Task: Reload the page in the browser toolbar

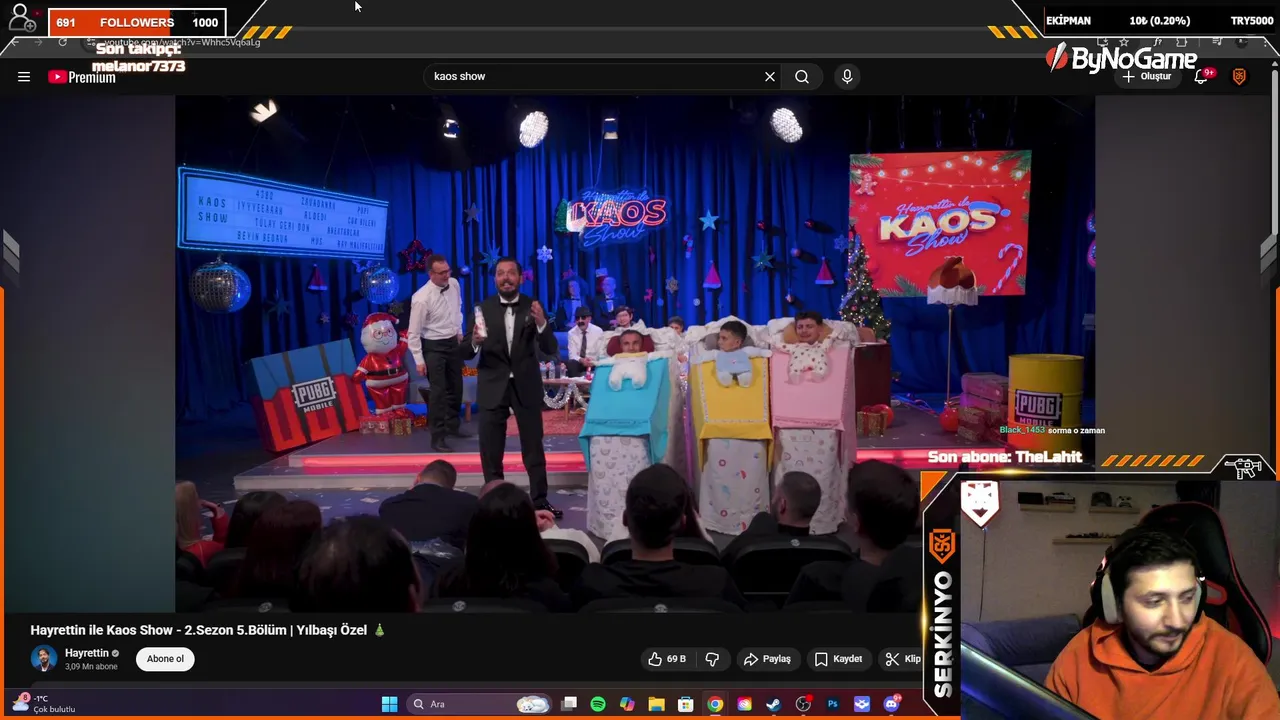Action: click(62, 42)
